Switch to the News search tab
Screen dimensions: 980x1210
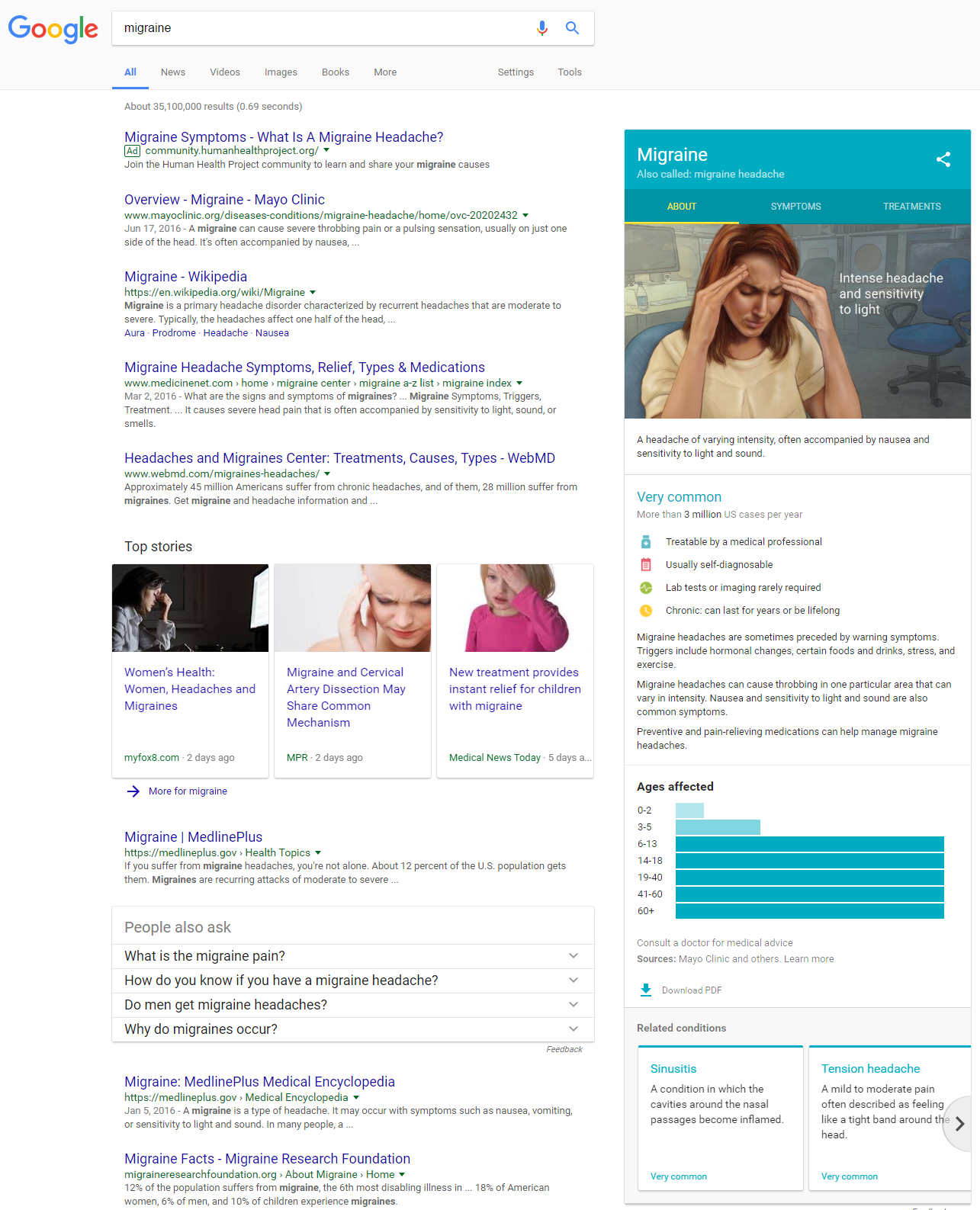click(173, 72)
